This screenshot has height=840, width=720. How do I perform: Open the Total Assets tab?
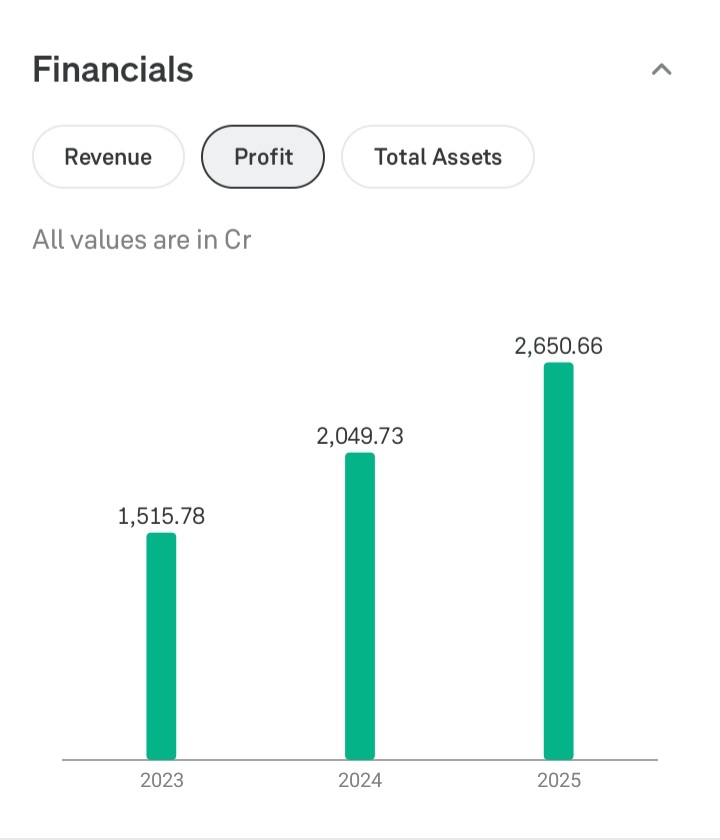(x=438, y=157)
